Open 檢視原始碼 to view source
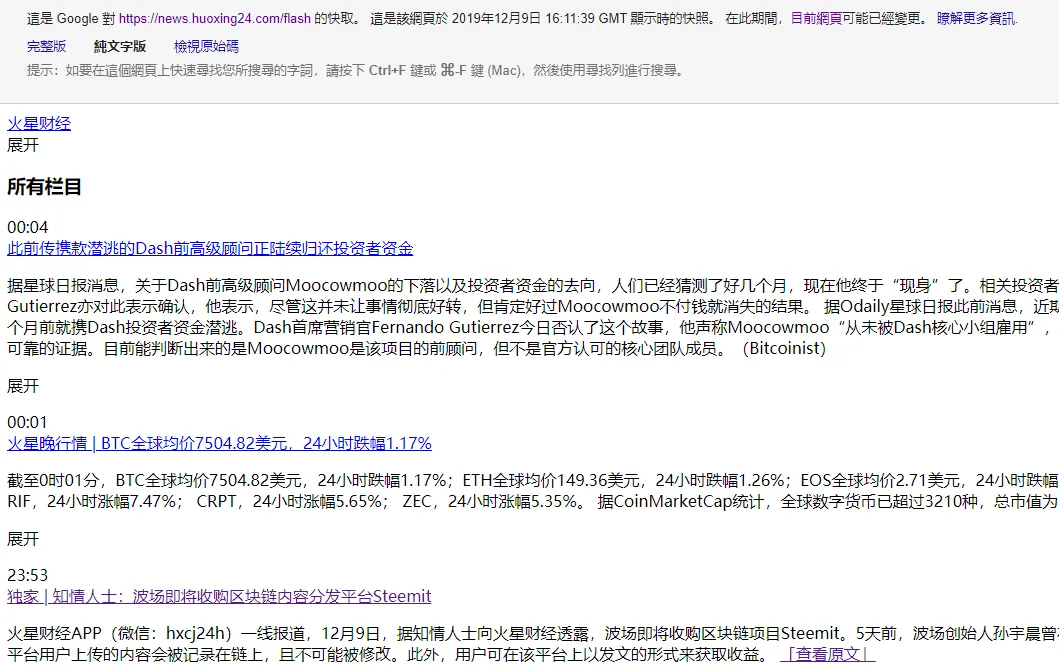Viewport: 1059px width, 670px height. coord(206,46)
